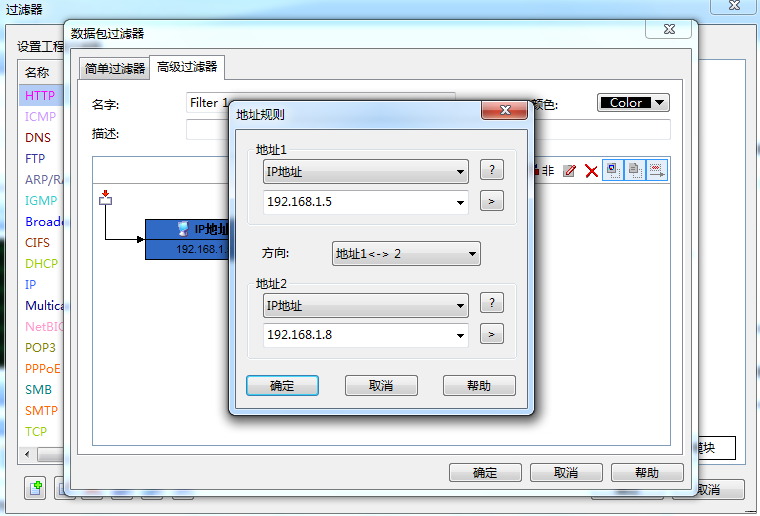Select IGMP in the filter list

pos(41,201)
